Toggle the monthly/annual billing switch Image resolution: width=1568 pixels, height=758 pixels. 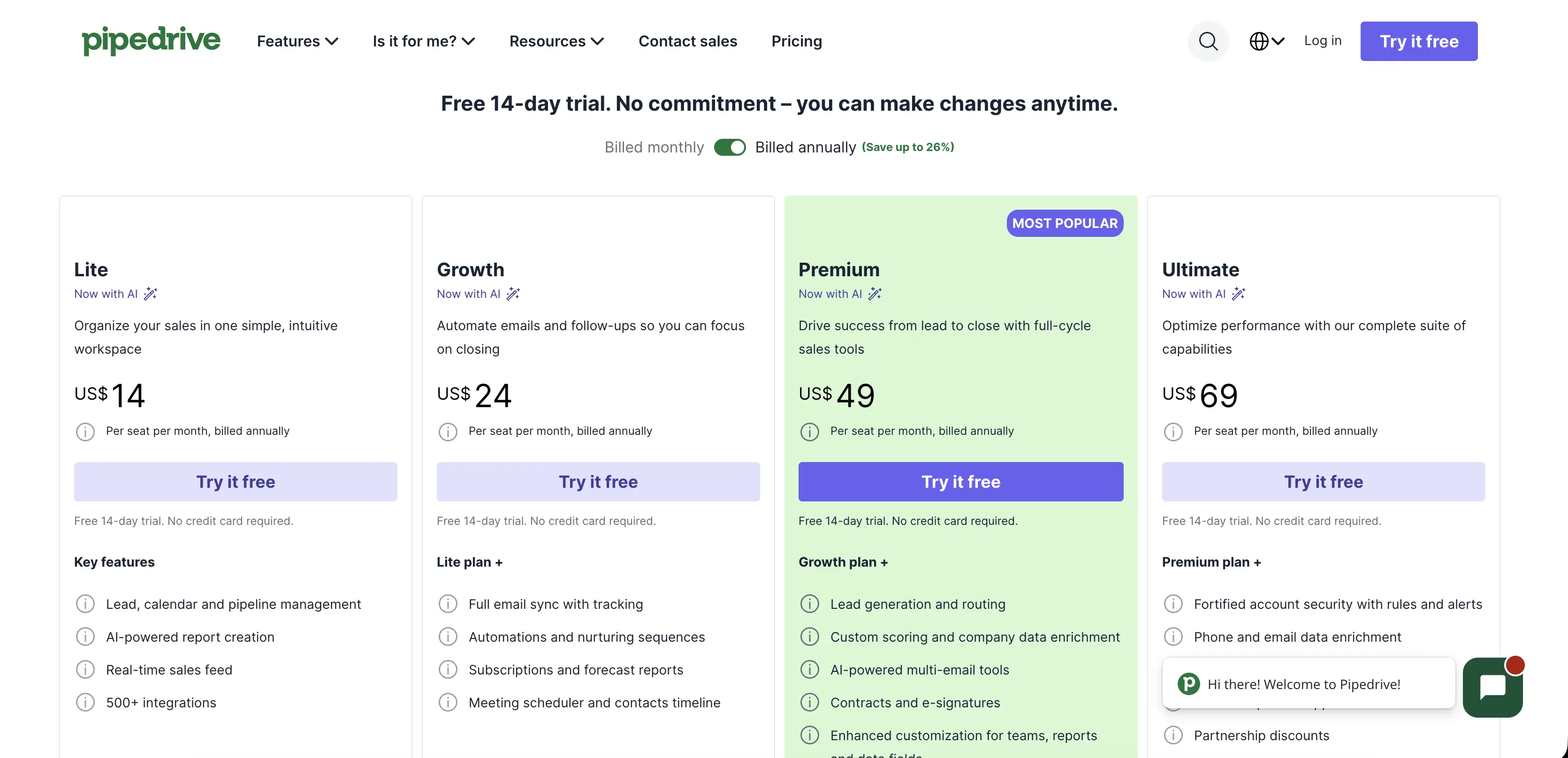730,147
